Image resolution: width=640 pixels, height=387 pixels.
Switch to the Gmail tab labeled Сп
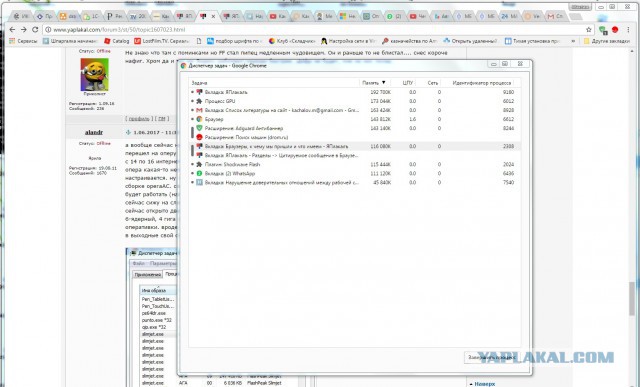pos(555,16)
